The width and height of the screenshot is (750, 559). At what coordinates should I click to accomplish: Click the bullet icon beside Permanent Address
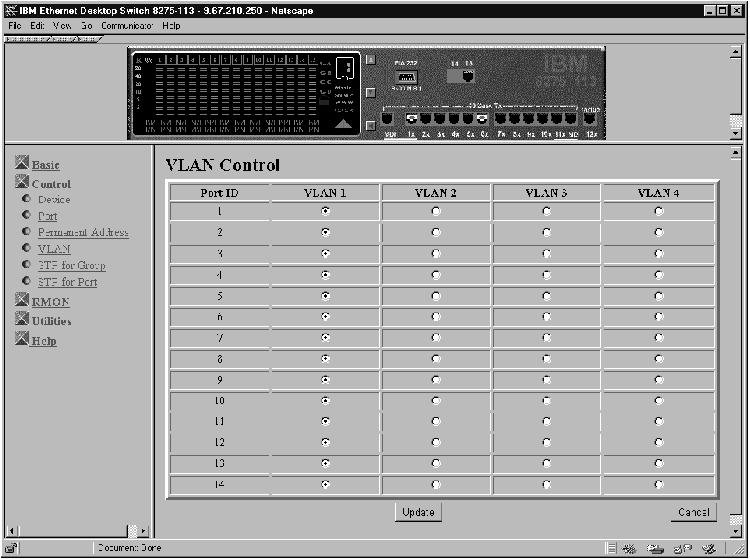pos(24,233)
